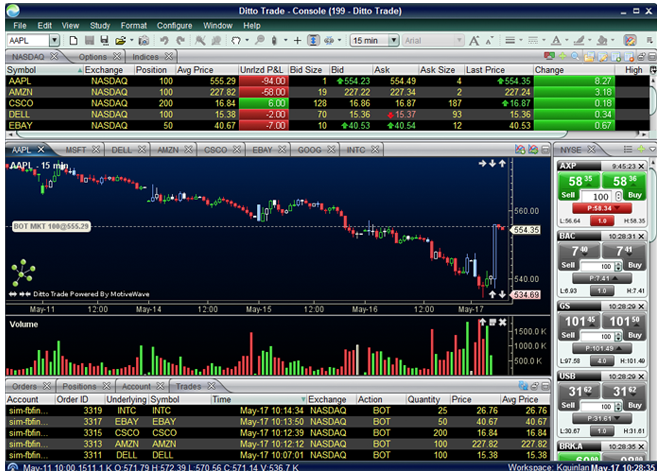Switch to the Options watchlist tab
Screen dimensions: 657x471
pos(93,56)
